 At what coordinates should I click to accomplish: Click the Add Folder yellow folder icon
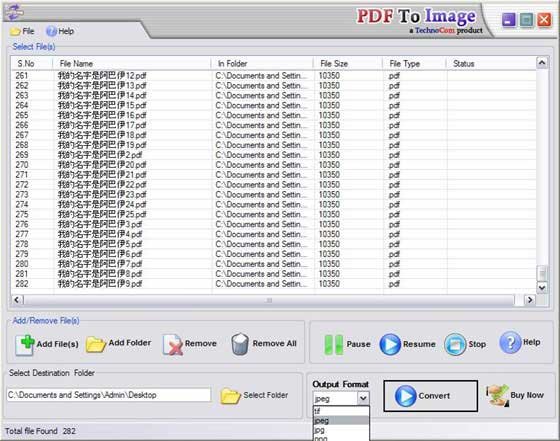[95, 344]
